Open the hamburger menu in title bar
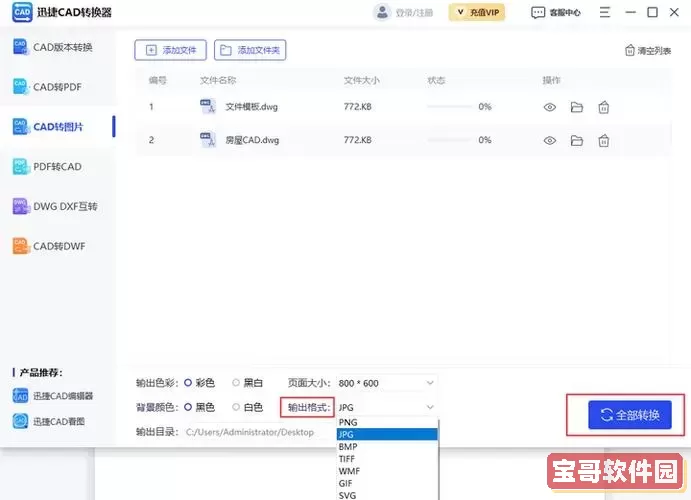Screen dimensions: 691x500 click(x=605, y=12)
